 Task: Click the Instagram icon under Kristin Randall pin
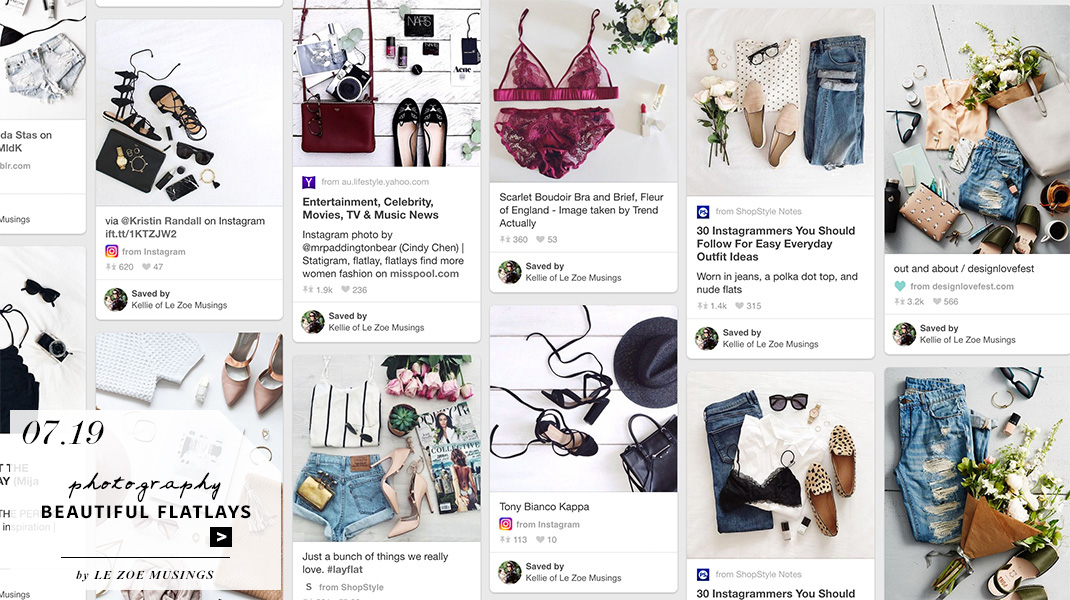click(112, 252)
